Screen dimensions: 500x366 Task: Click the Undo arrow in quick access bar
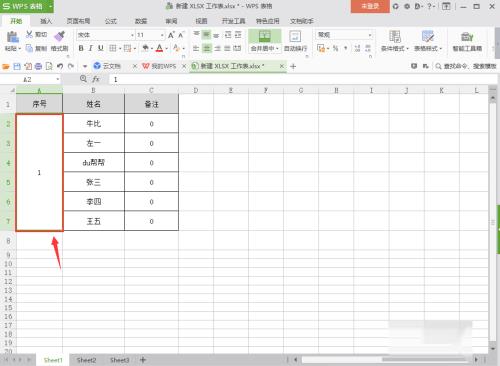pos(60,66)
